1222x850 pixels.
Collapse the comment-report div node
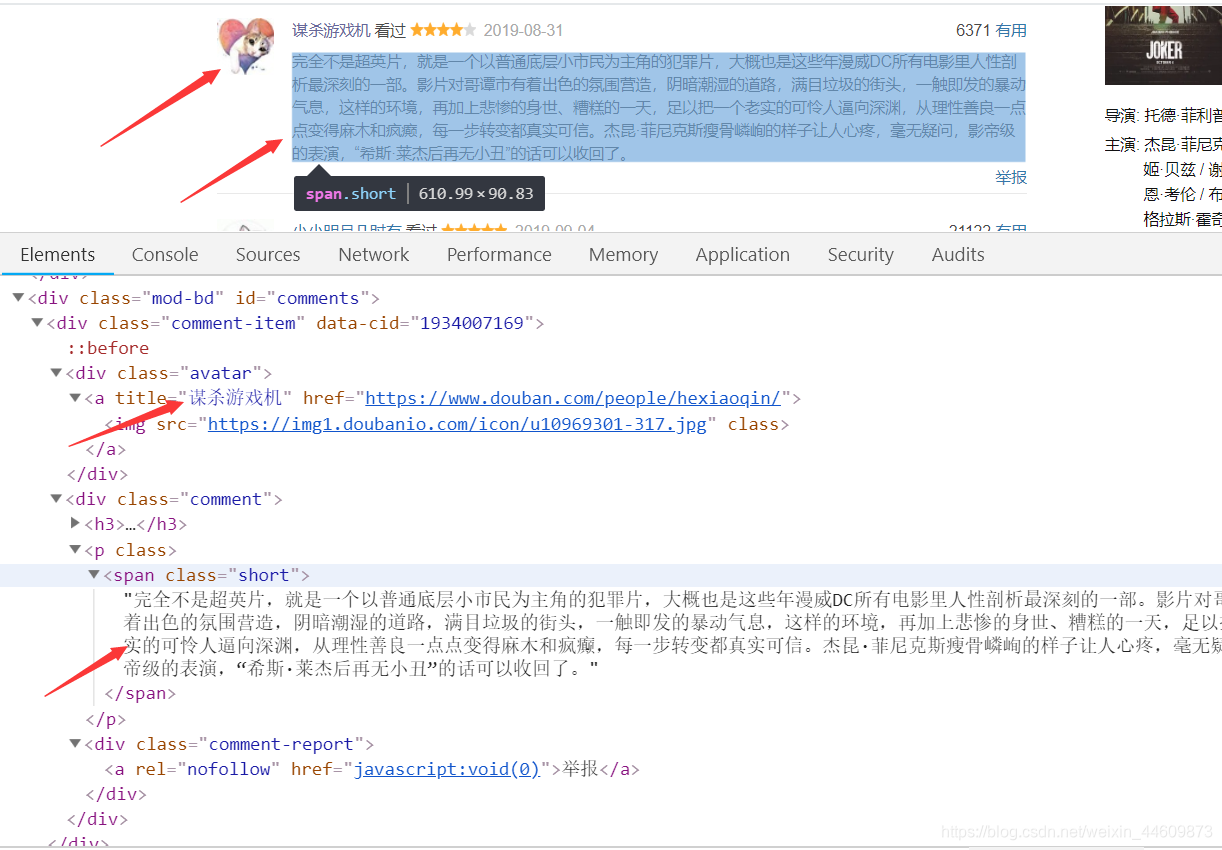tap(75, 744)
